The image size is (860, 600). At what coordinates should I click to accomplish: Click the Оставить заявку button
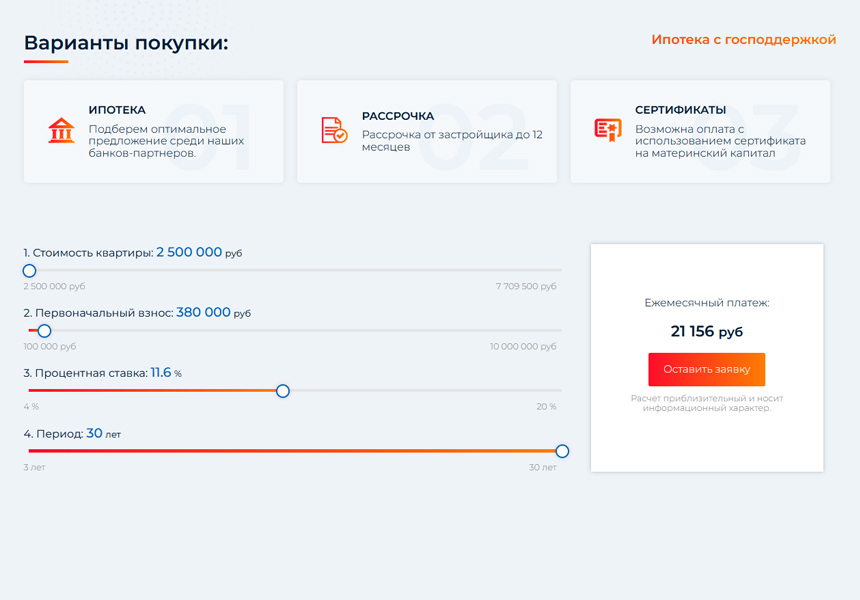pyautogui.click(x=707, y=369)
